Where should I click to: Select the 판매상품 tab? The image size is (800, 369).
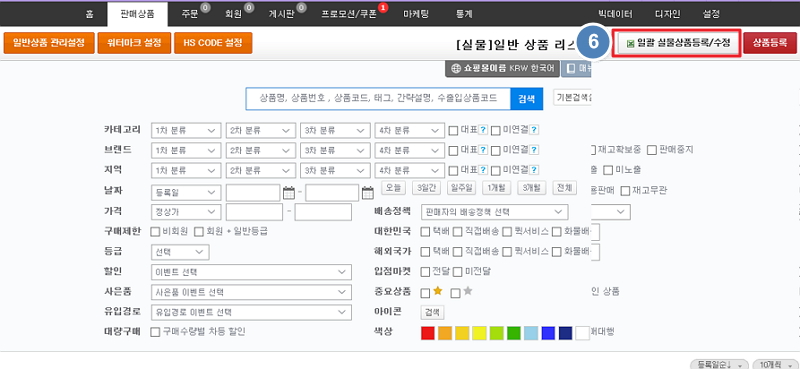138,14
